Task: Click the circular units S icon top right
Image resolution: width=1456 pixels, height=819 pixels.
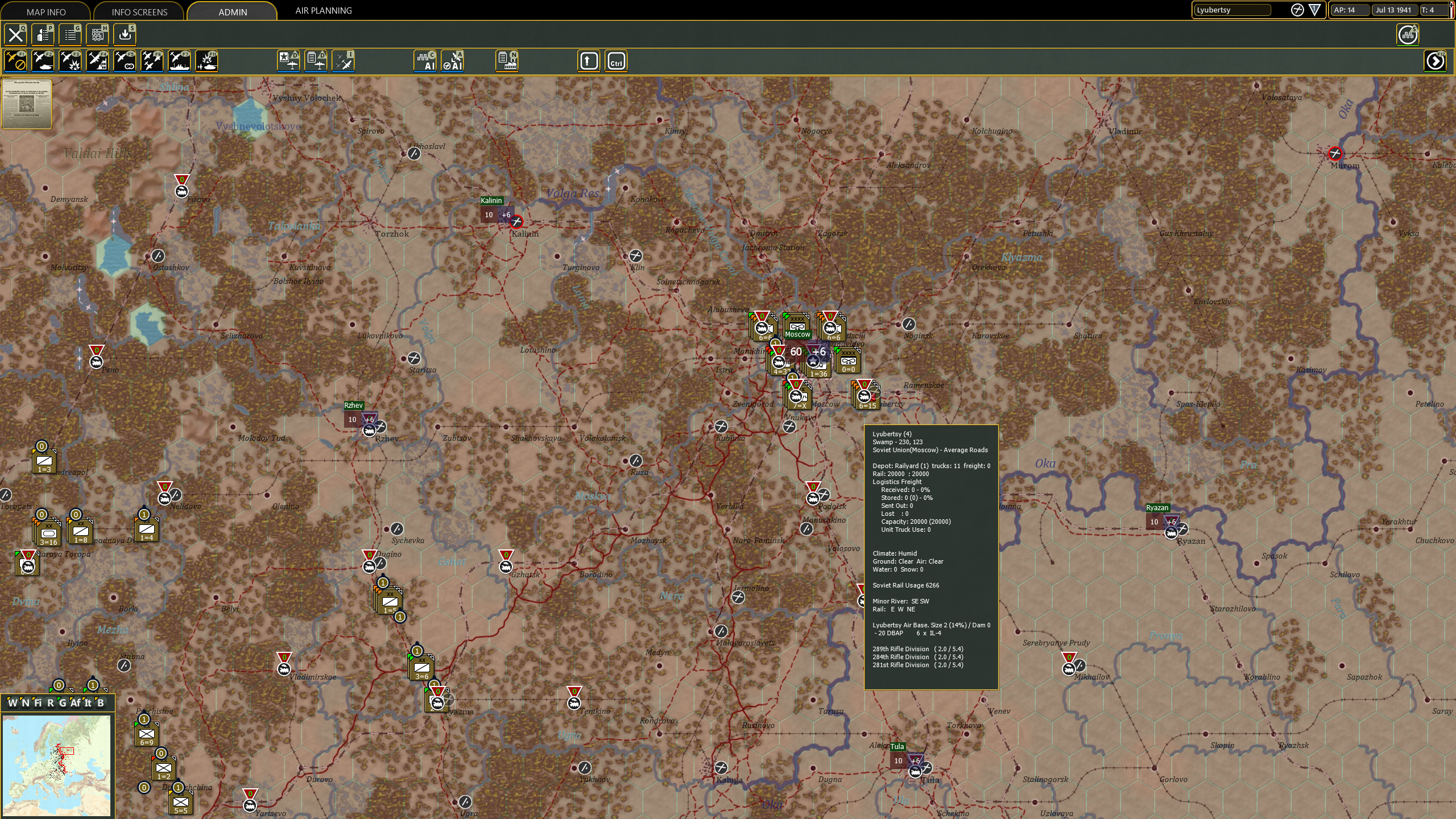Action: [x=1408, y=35]
